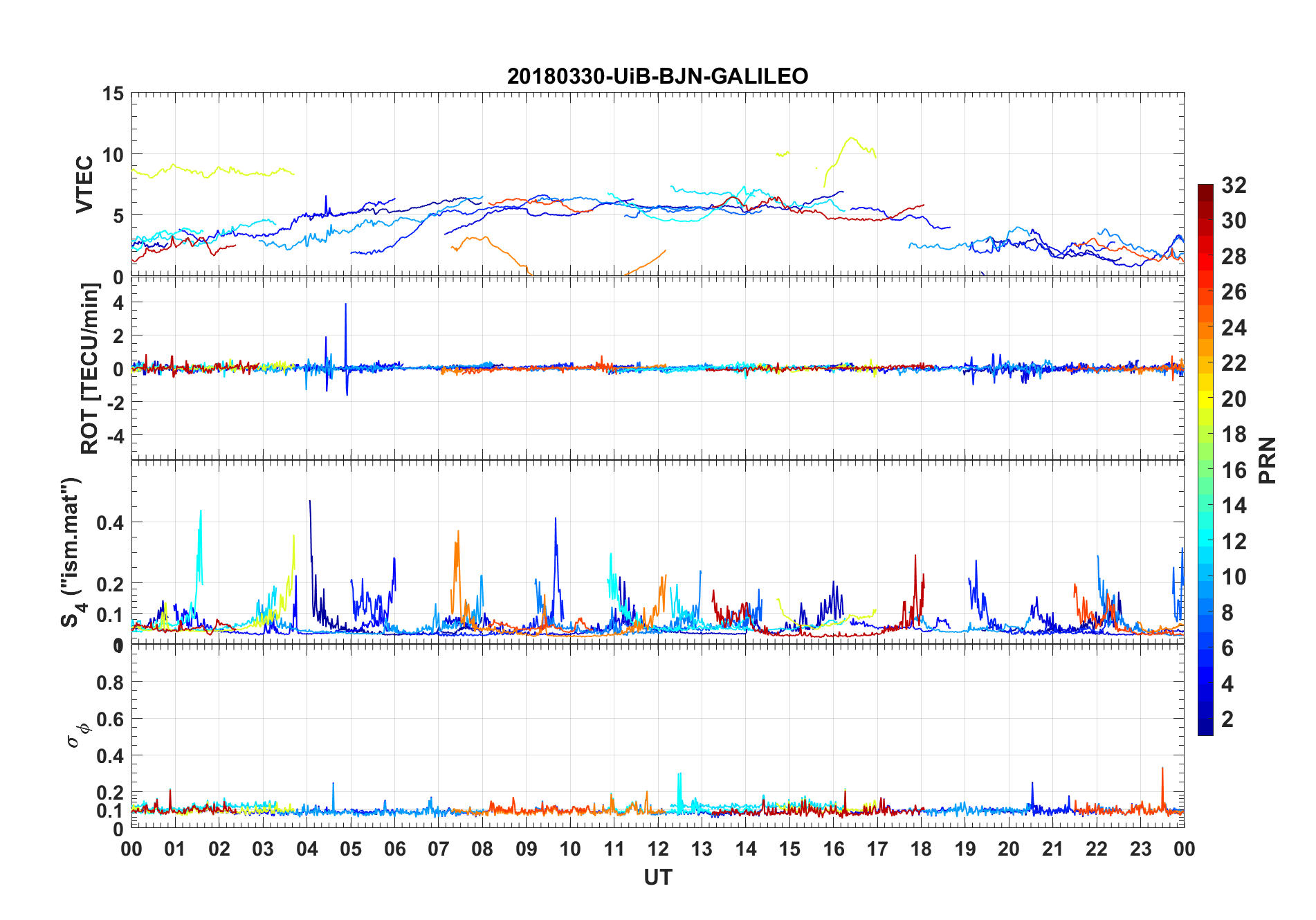Select the "03" UT axis tick label
Viewport: 1316px width, 920px height.
[263, 849]
